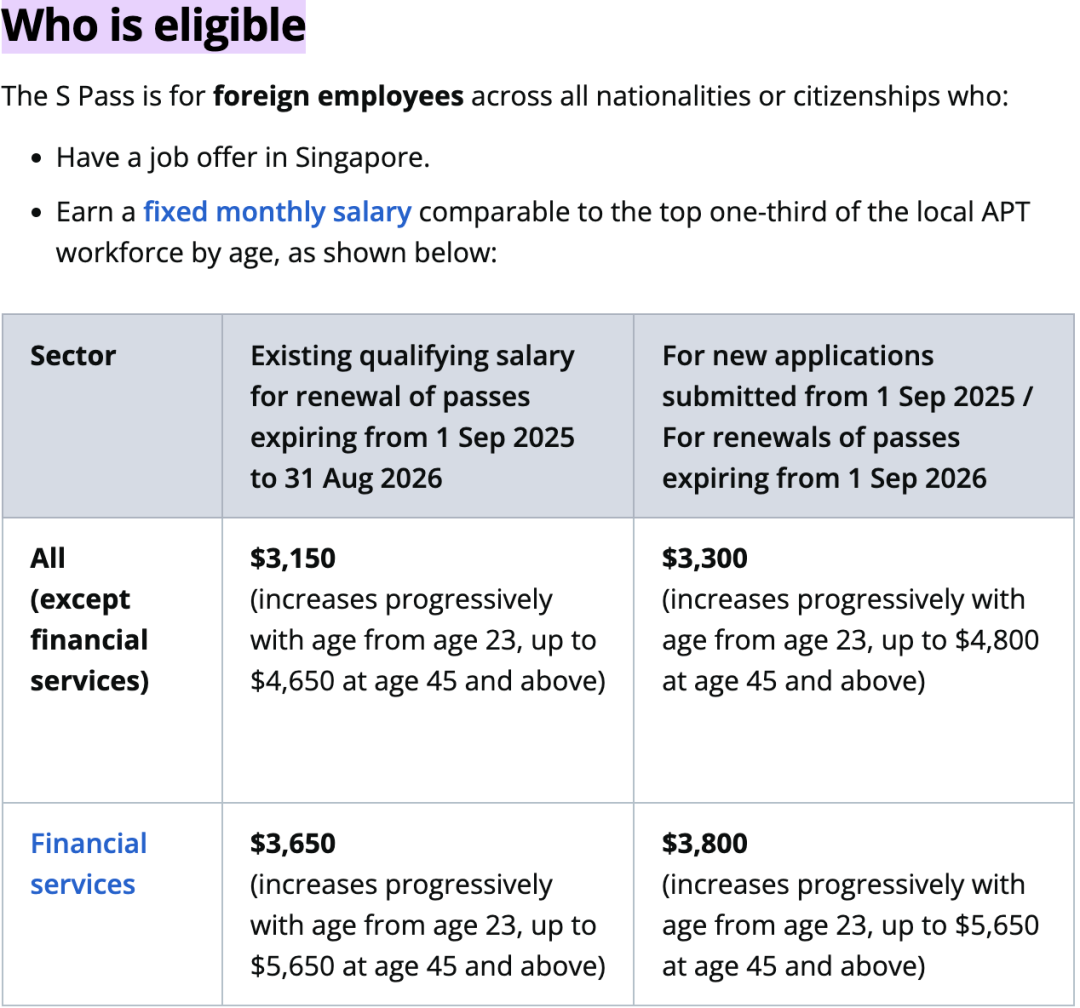This screenshot has height=1008, width=1080.
Task: Click the expiring from 1 Sep 2026 text
Action: [824, 478]
